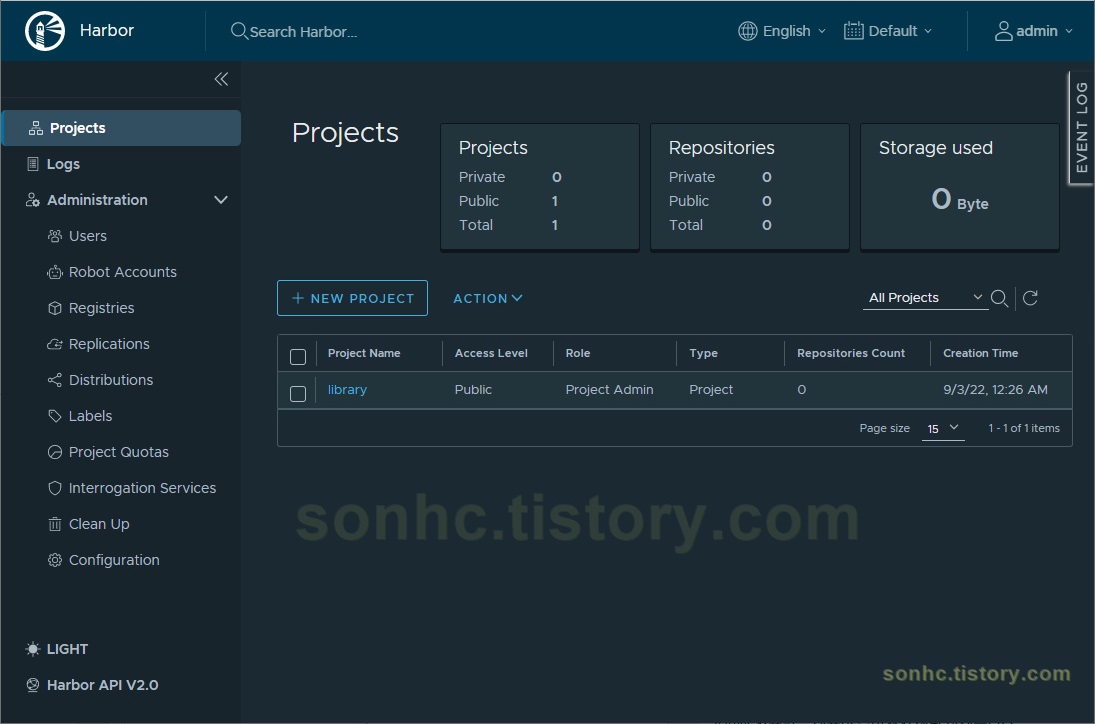1095x724 pixels.
Task: Open the Projects sidebar menu item
Action: [x=122, y=128]
